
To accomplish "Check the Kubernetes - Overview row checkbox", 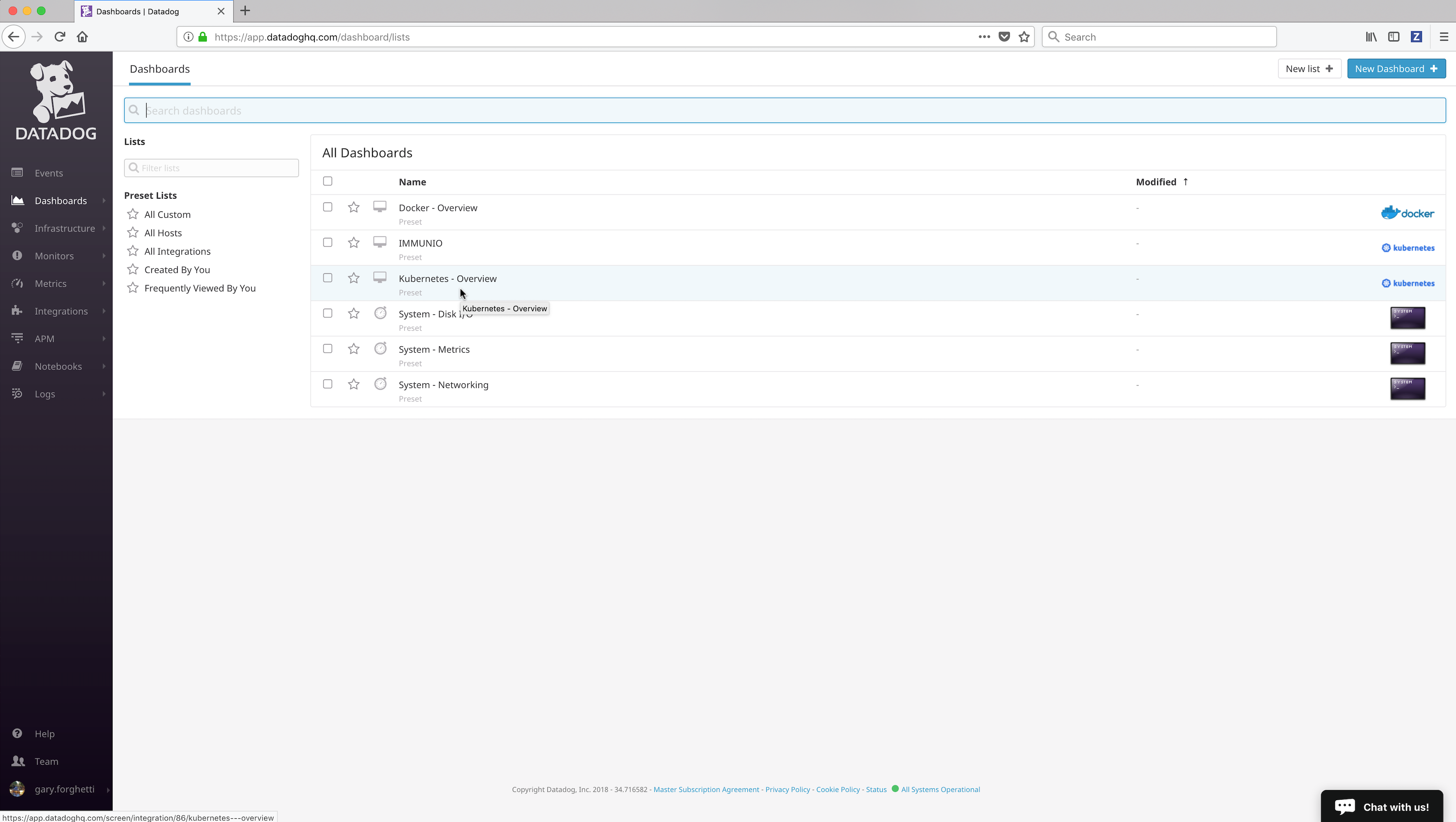I will pos(328,278).
